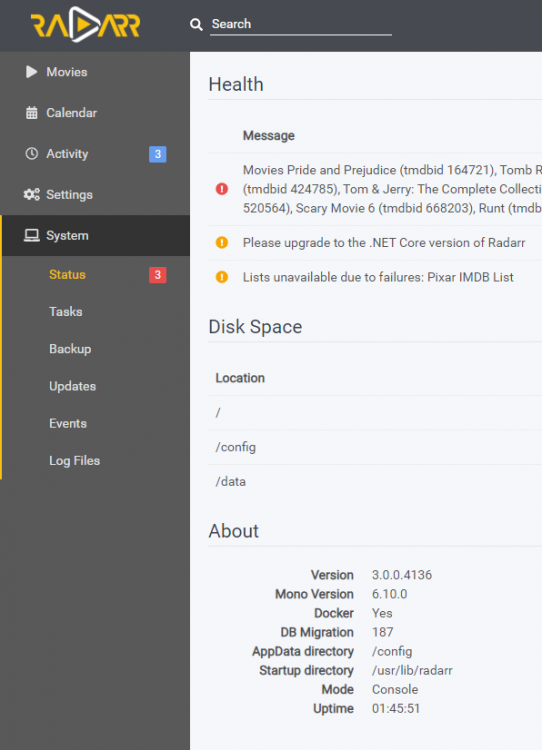Open the Tasks submenu item

tap(66, 312)
